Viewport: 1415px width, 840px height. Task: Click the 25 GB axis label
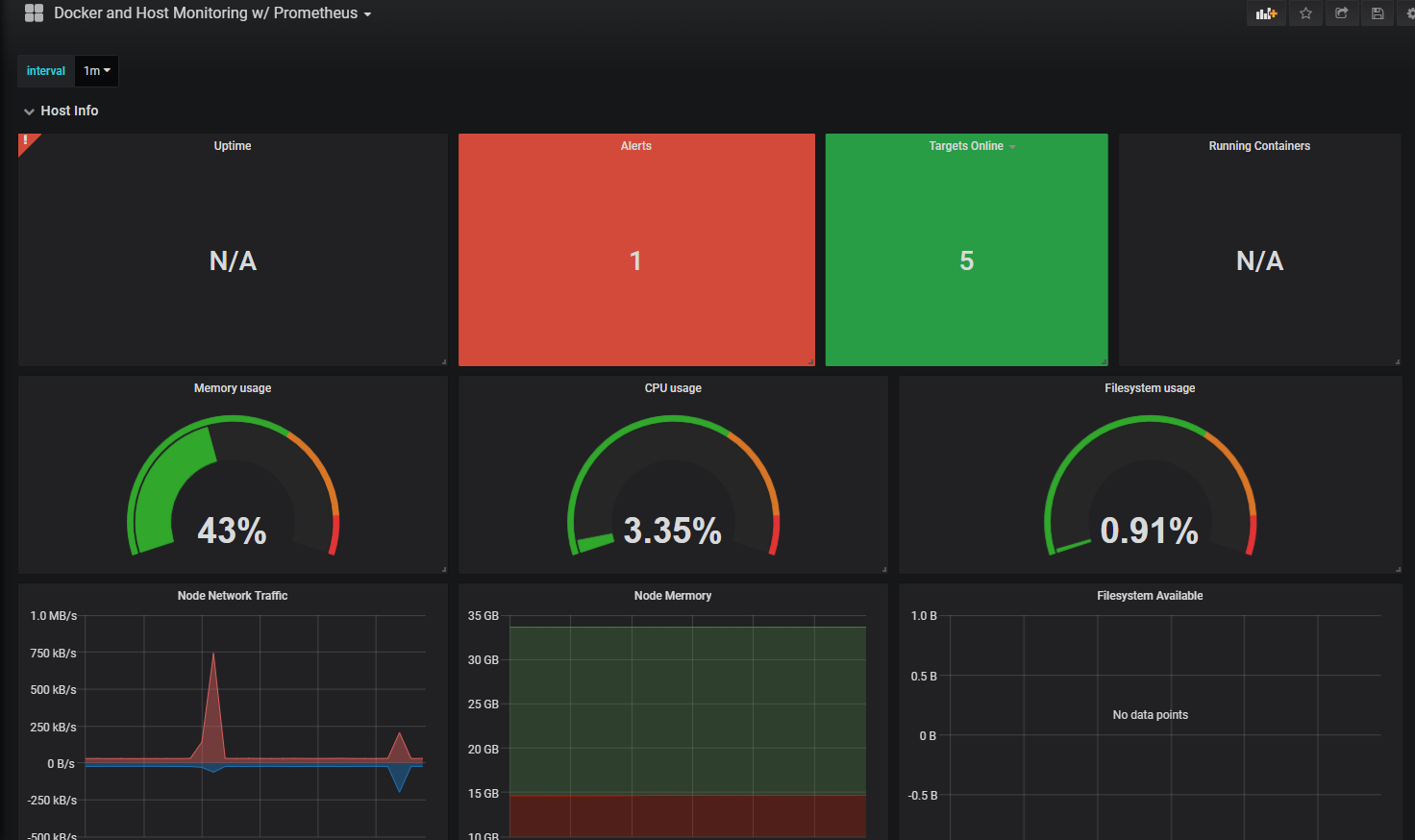click(484, 704)
